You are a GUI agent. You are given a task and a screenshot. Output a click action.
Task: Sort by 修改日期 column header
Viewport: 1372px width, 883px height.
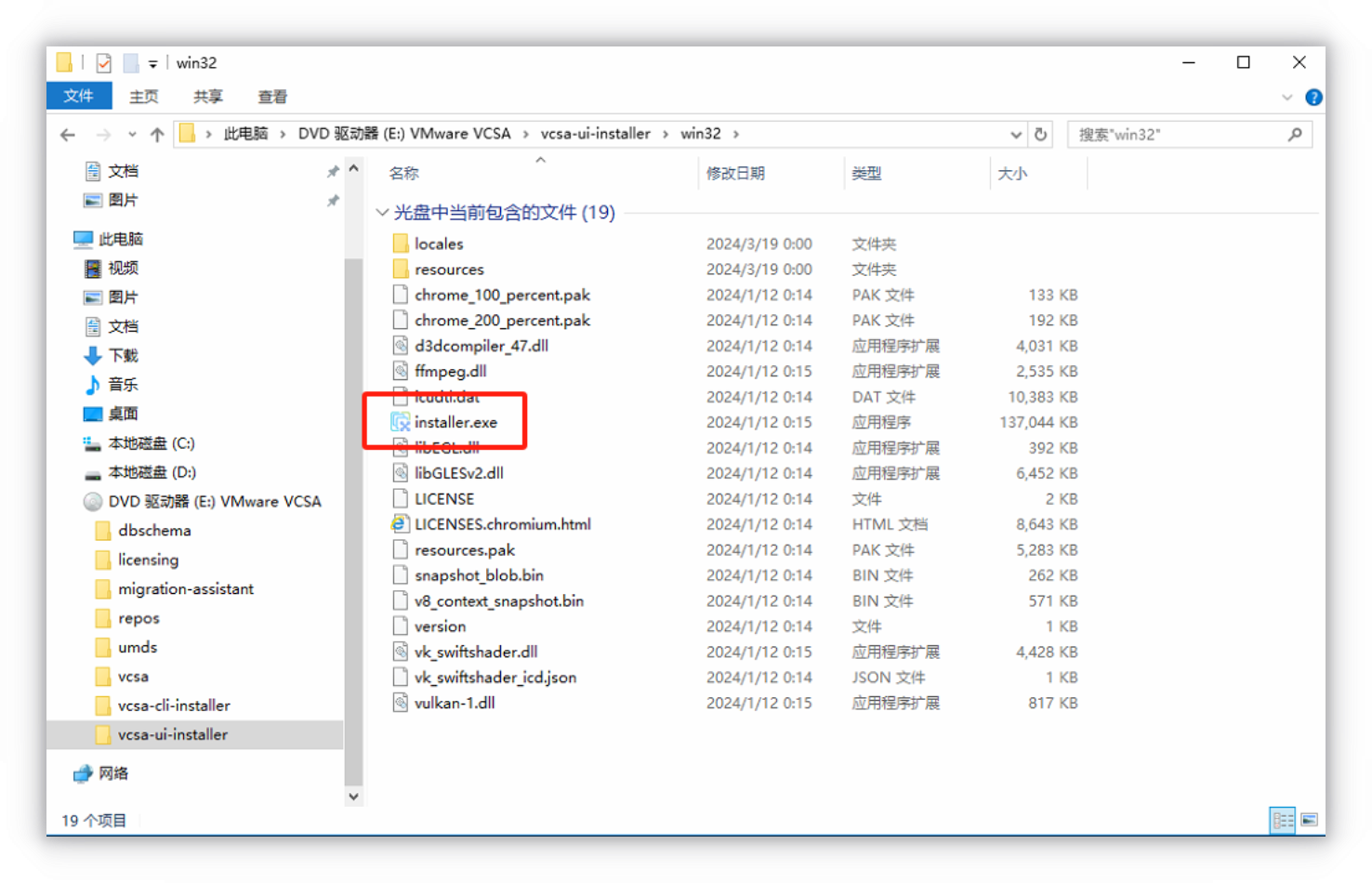coord(735,173)
